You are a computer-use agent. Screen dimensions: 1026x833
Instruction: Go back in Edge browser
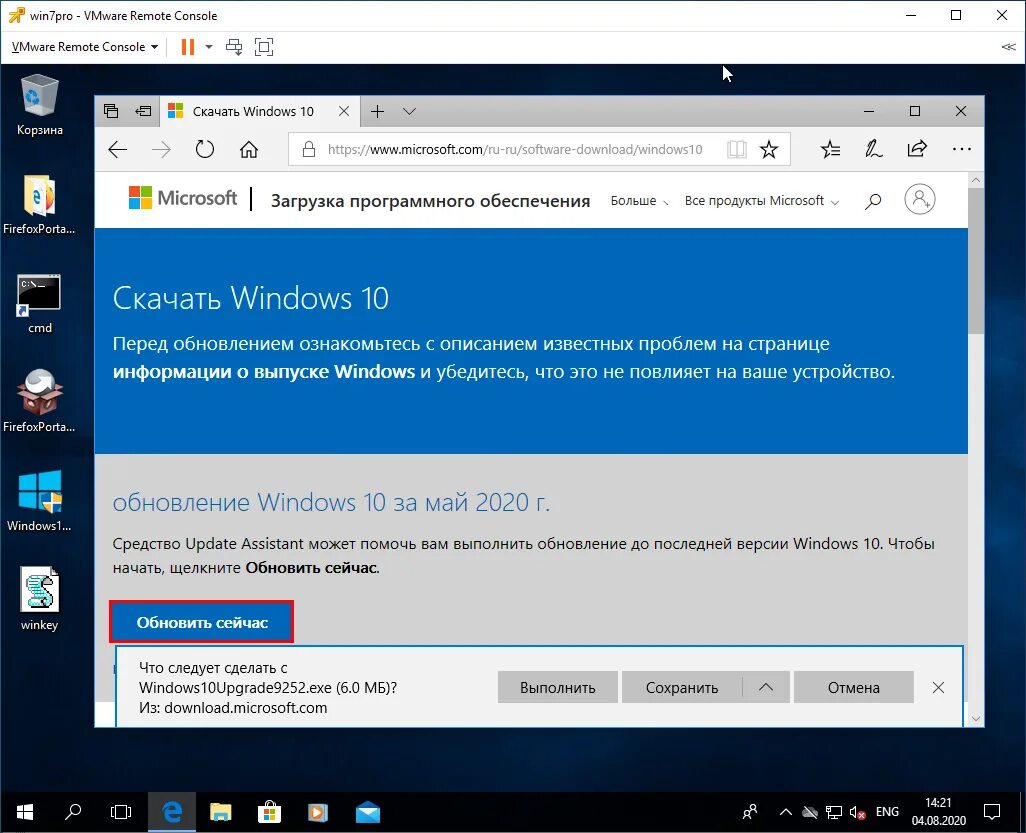click(118, 150)
